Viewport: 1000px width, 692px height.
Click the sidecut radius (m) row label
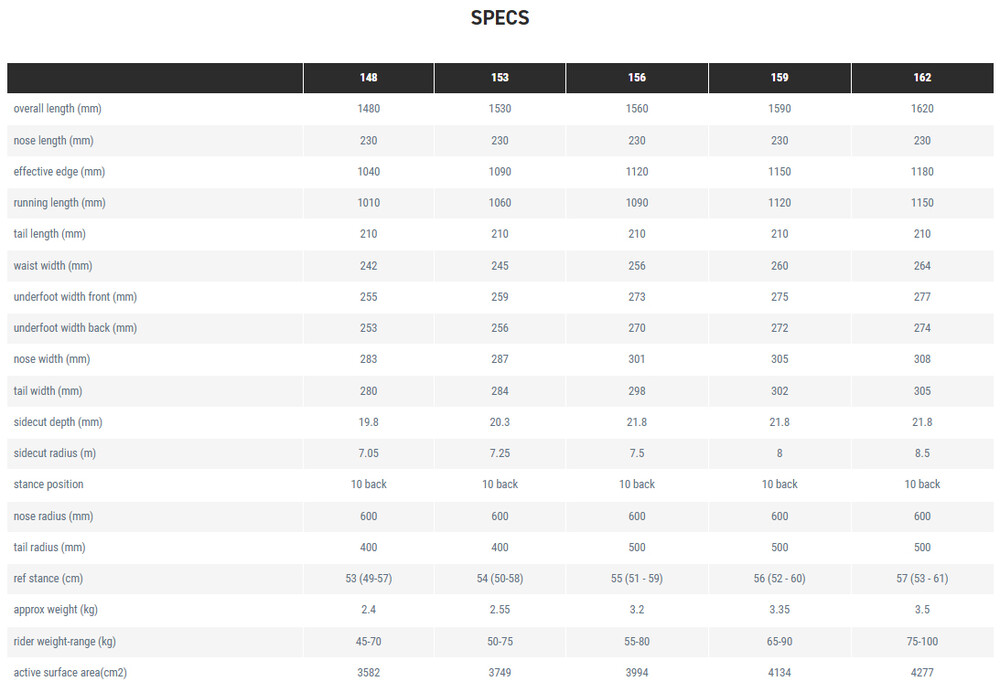point(55,454)
